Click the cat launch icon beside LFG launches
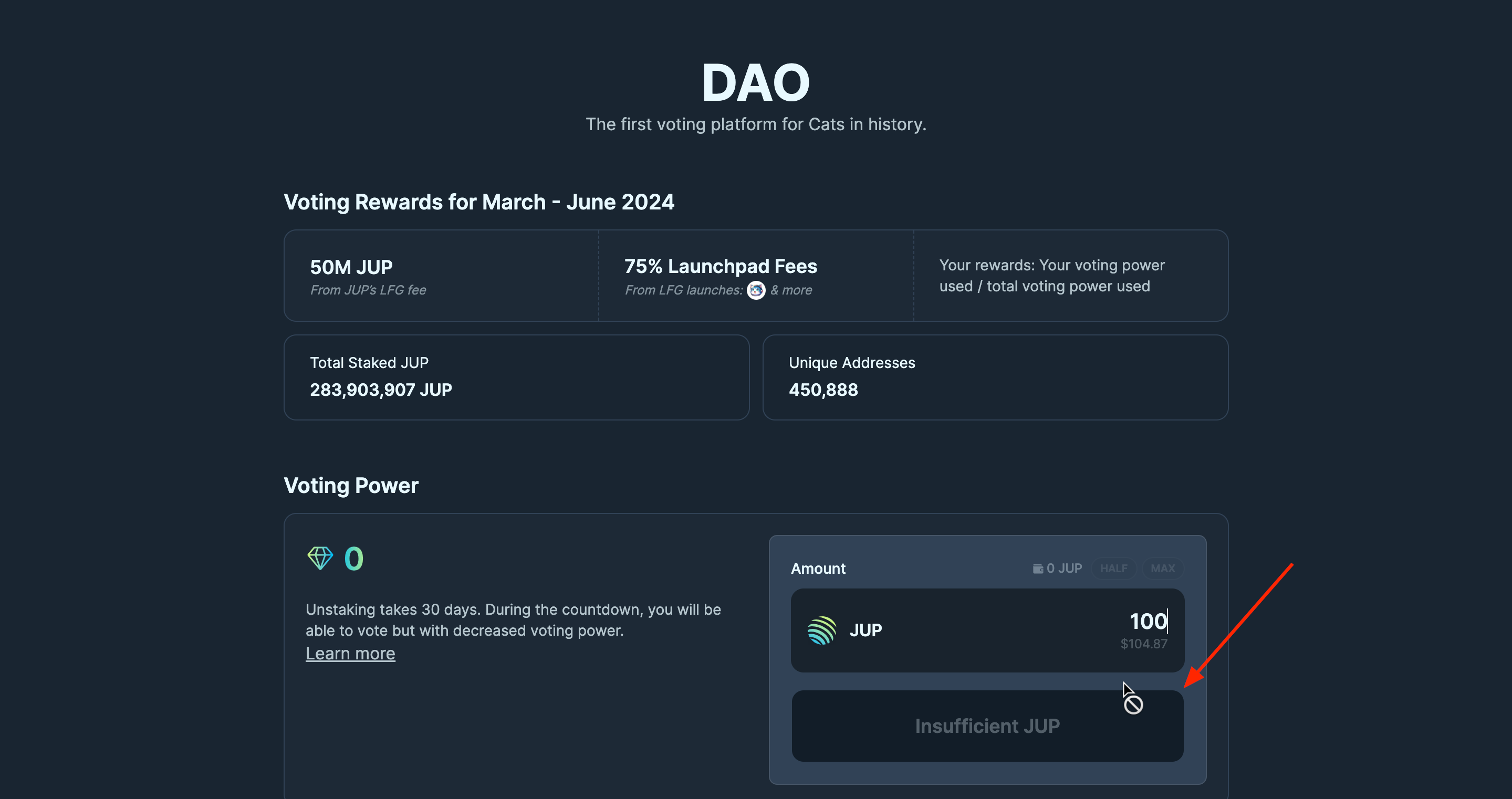 (756, 290)
